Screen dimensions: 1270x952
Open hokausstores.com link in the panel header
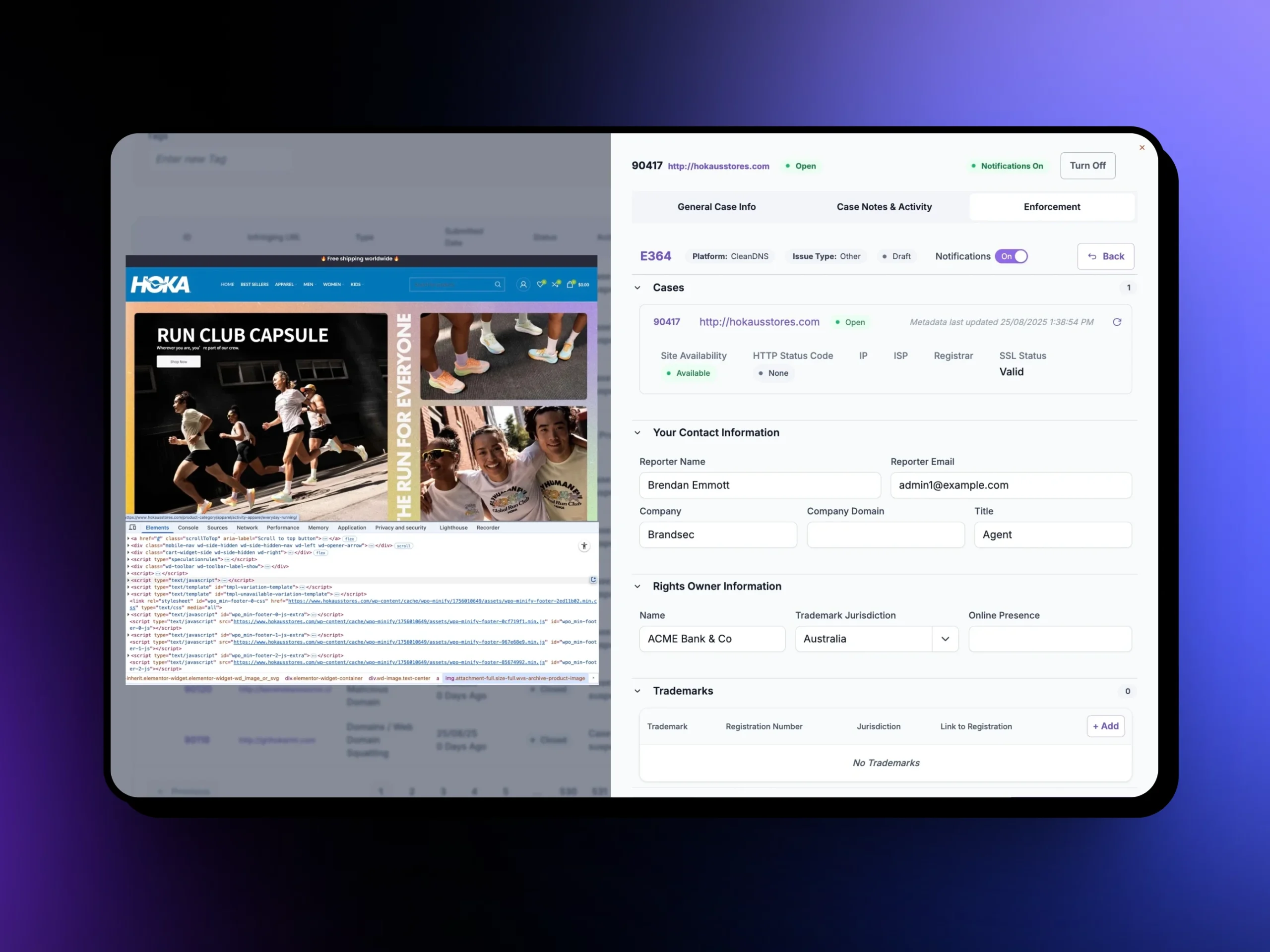[x=718, y=166]
